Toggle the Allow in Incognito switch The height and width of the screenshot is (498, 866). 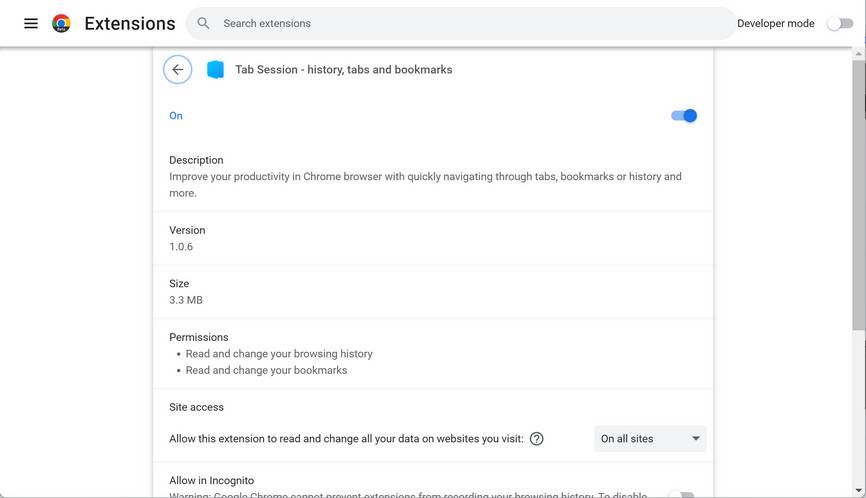tap(682, 494)
